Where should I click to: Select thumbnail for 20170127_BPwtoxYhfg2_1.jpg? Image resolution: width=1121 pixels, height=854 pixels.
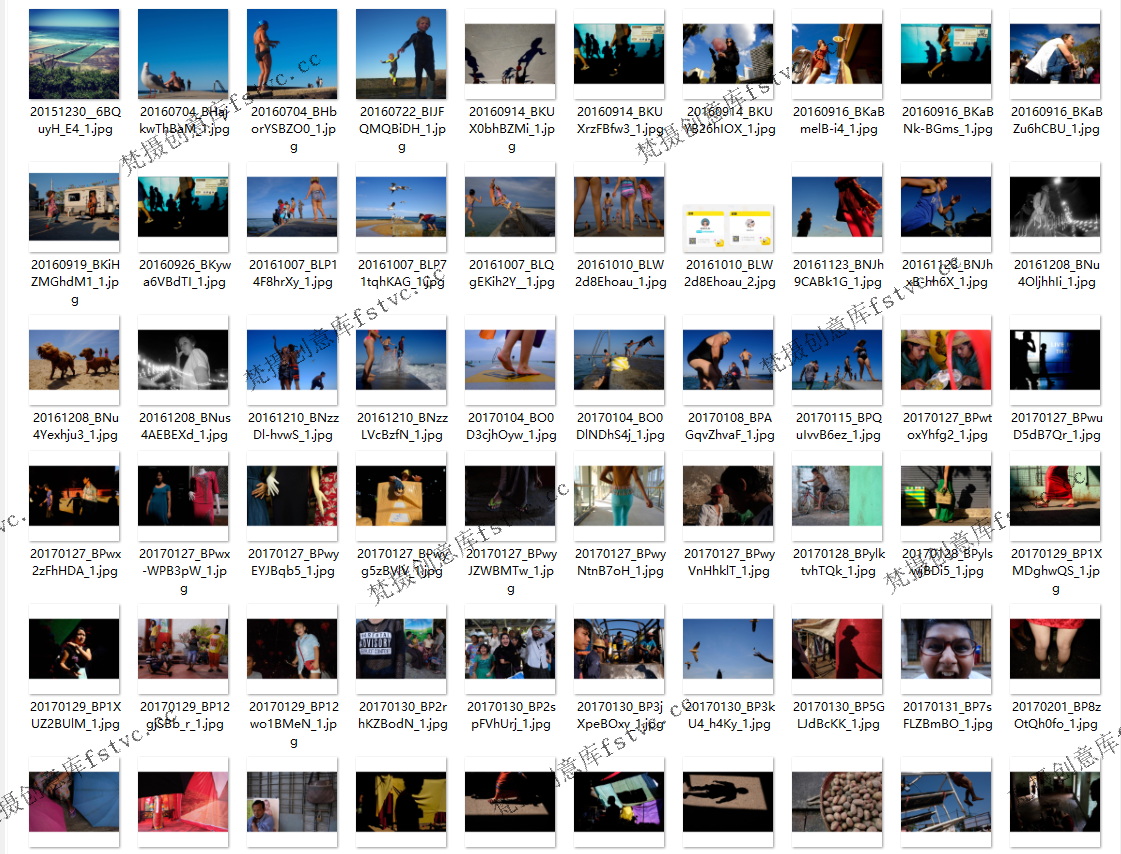click(x=946, y=359)
